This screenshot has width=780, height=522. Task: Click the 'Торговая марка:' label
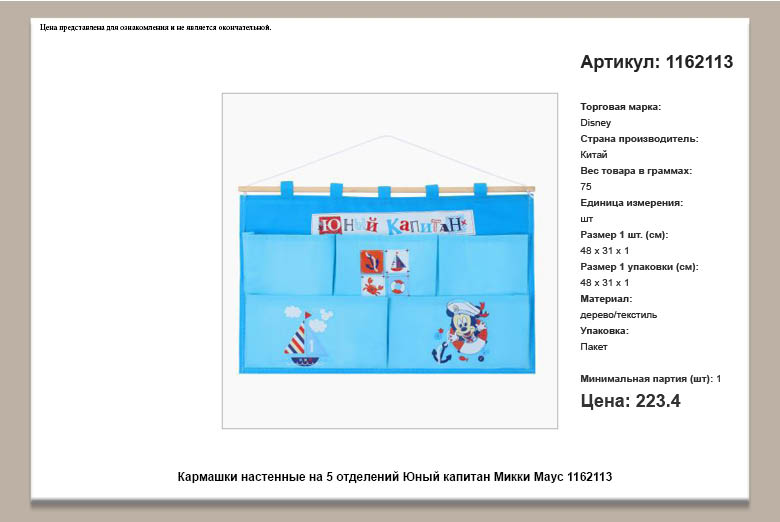[620, 106]
